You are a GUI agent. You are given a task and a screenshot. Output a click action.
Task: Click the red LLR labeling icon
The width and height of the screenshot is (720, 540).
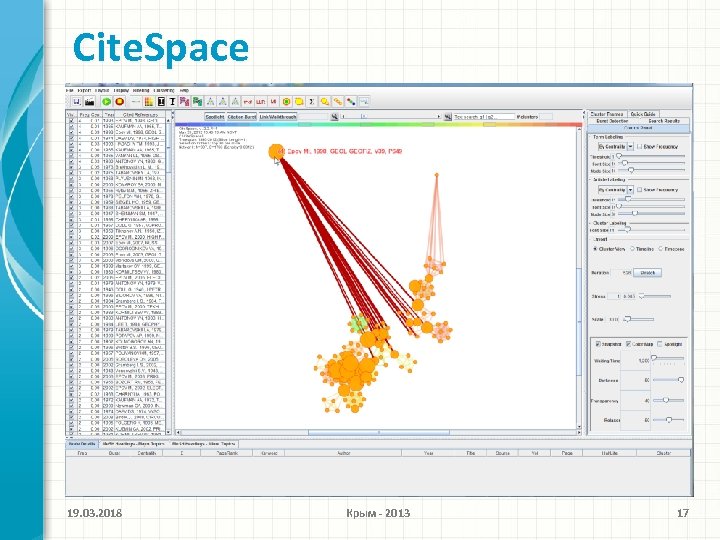click(x=261, y=101)
